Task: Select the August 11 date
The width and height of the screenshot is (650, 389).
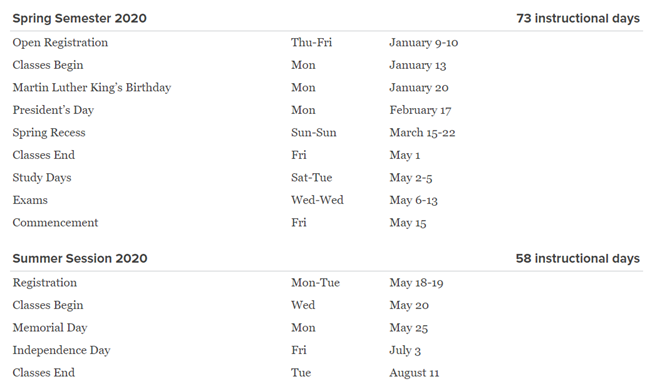Action: coord(414,373)
